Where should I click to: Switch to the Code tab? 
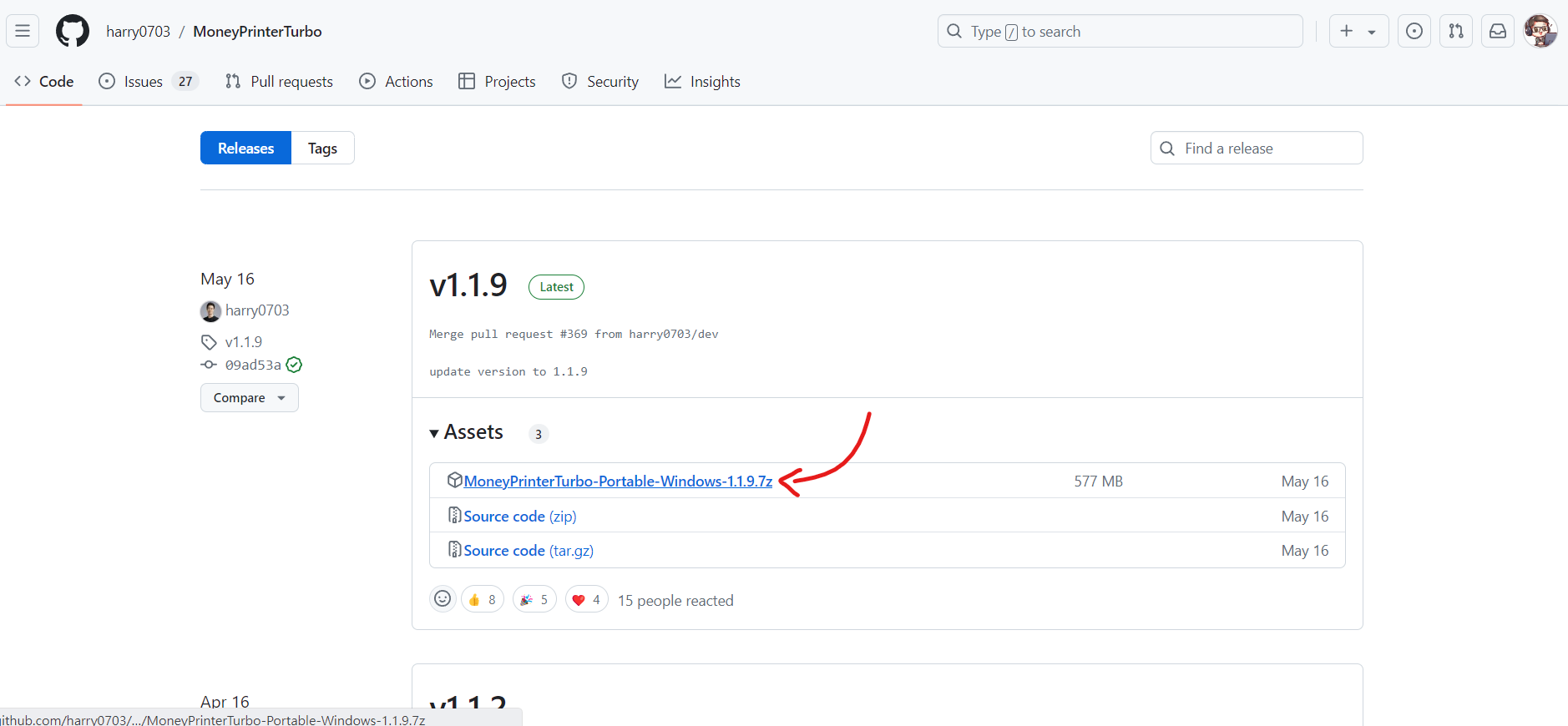coord(44,81)
